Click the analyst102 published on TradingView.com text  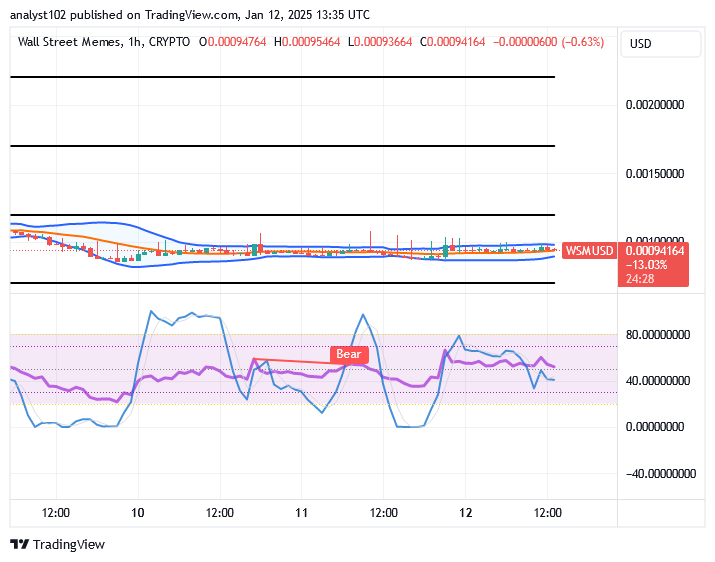point(124,15)
